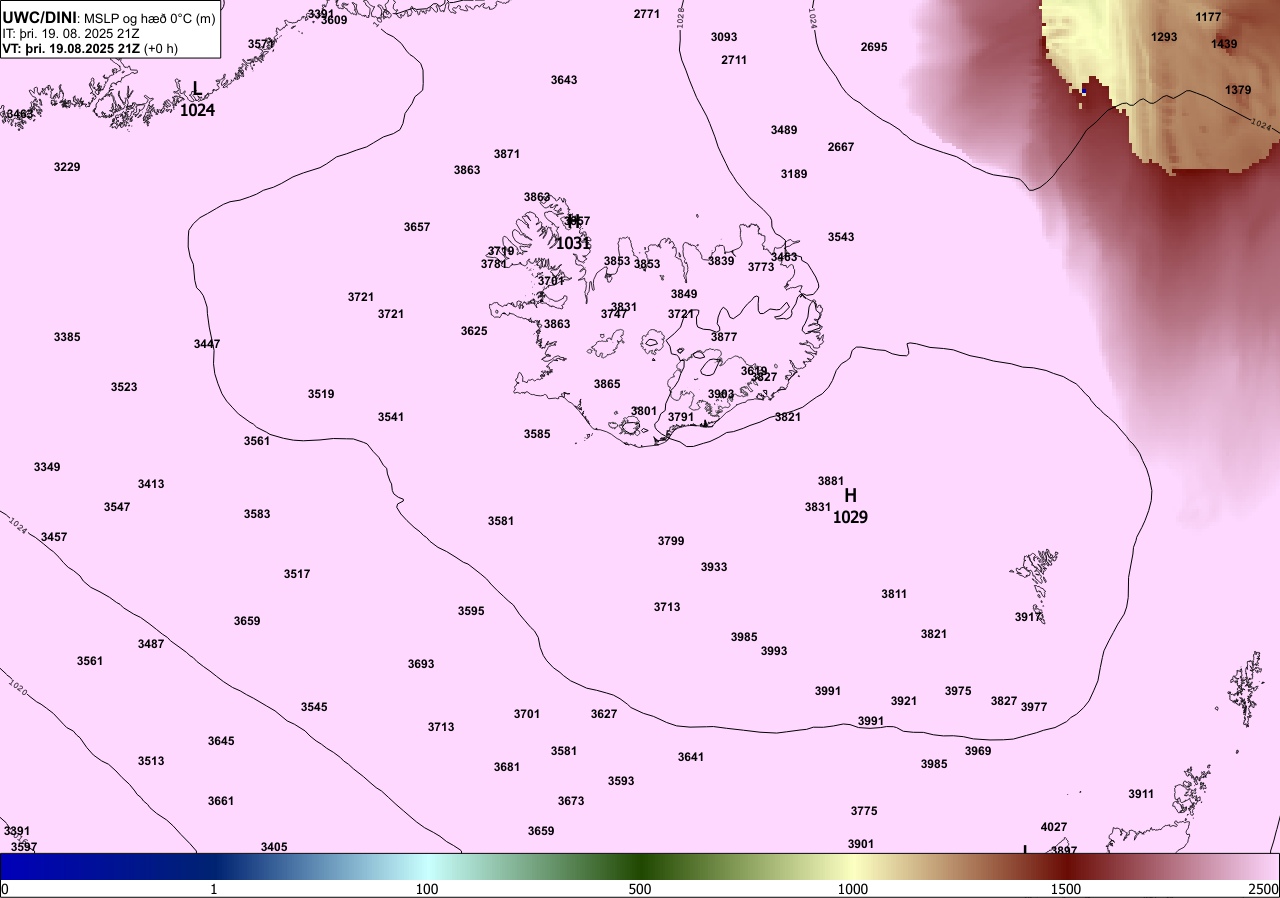Click the 3585 height value
The height and width of the screenshot is (898, 1280).
coord(537,434)
